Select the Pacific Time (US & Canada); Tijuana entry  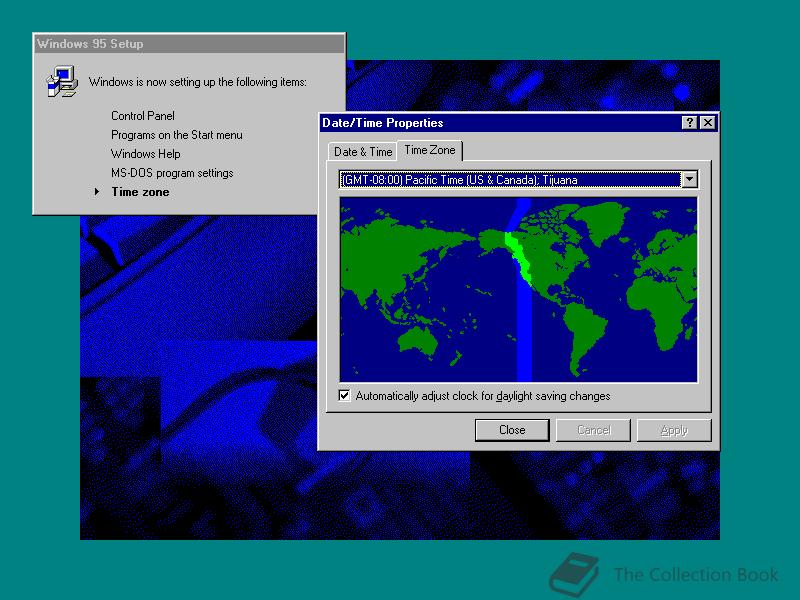pos(510,179)
